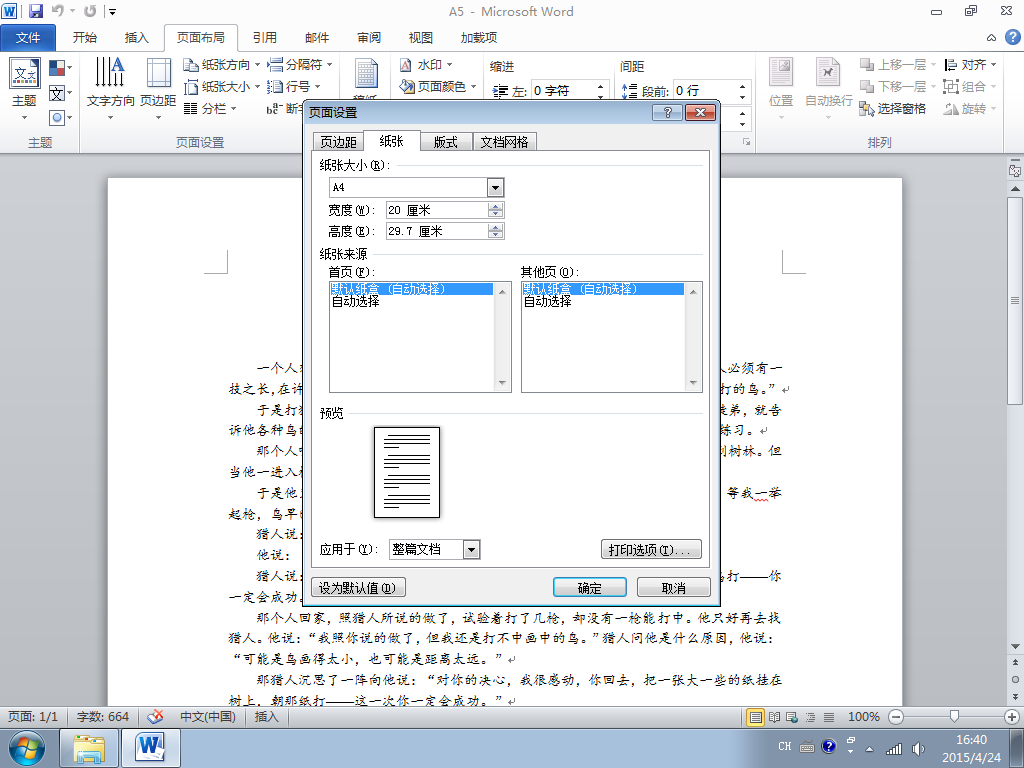Switch to Margins (页边距) dialog tab
The width and height of the screenshot is (1024, 768).
pyautogui.click(x=338, y=142)
